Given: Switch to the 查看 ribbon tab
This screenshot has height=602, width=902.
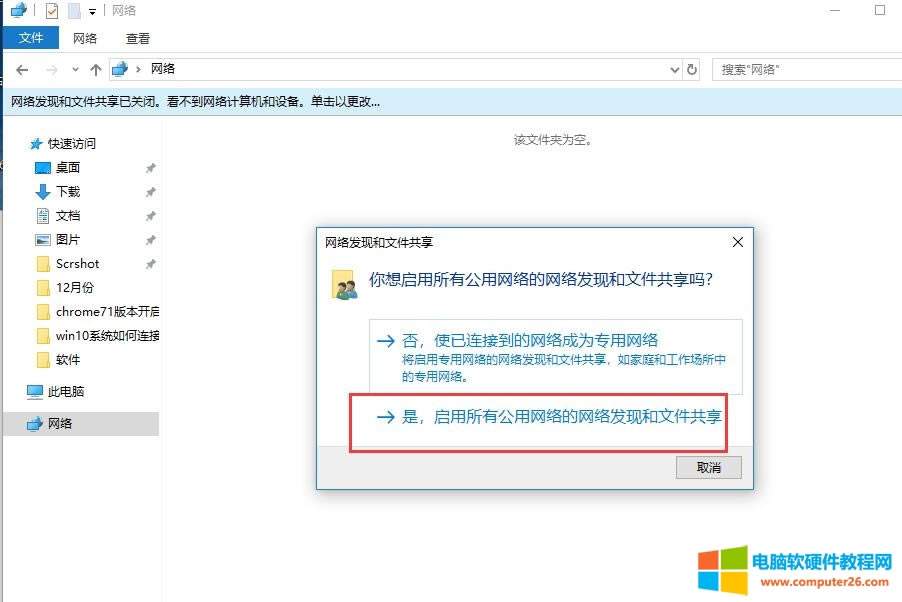Looking at the screenshot, I should click(x=137, y=38).
